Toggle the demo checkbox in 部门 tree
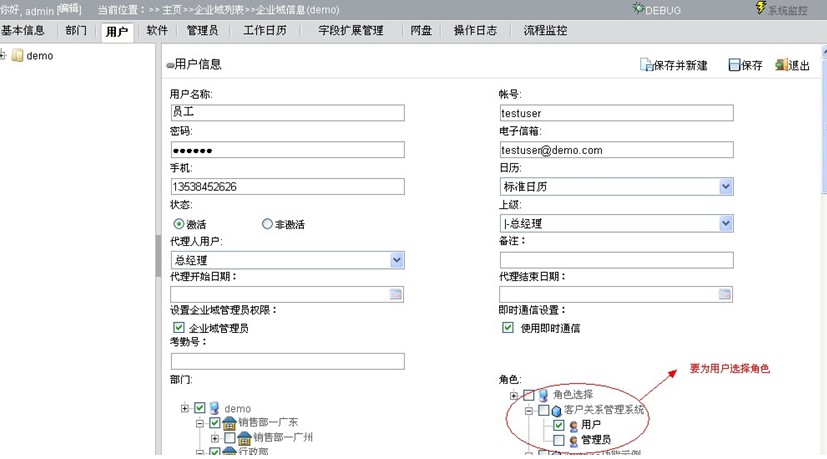 pos(199,408)
